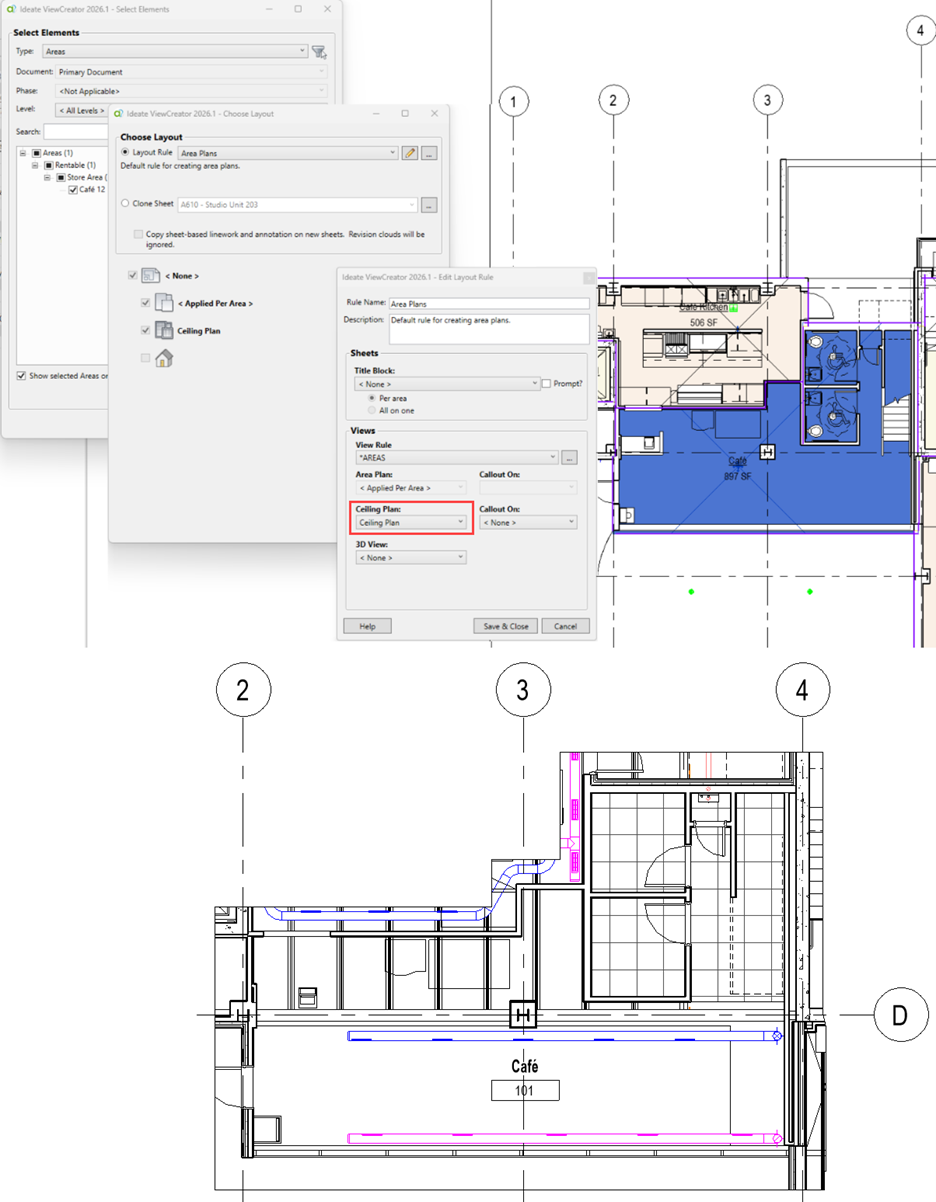Open the Type dropdown showing Areas
The height and width of the screenshot is (1202, 936).
coord(175,51)
